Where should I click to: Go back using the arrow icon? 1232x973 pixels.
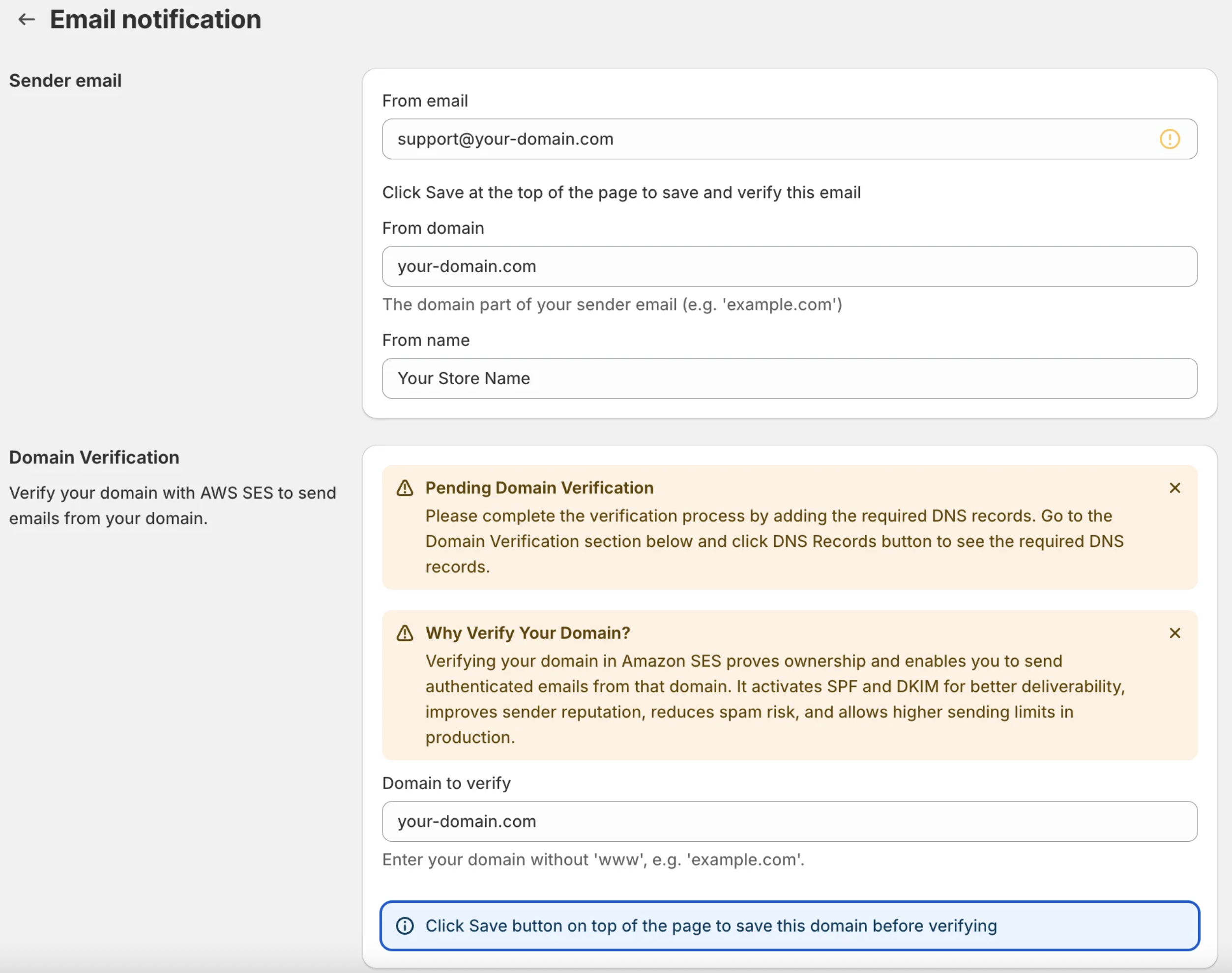pos(26,19)
